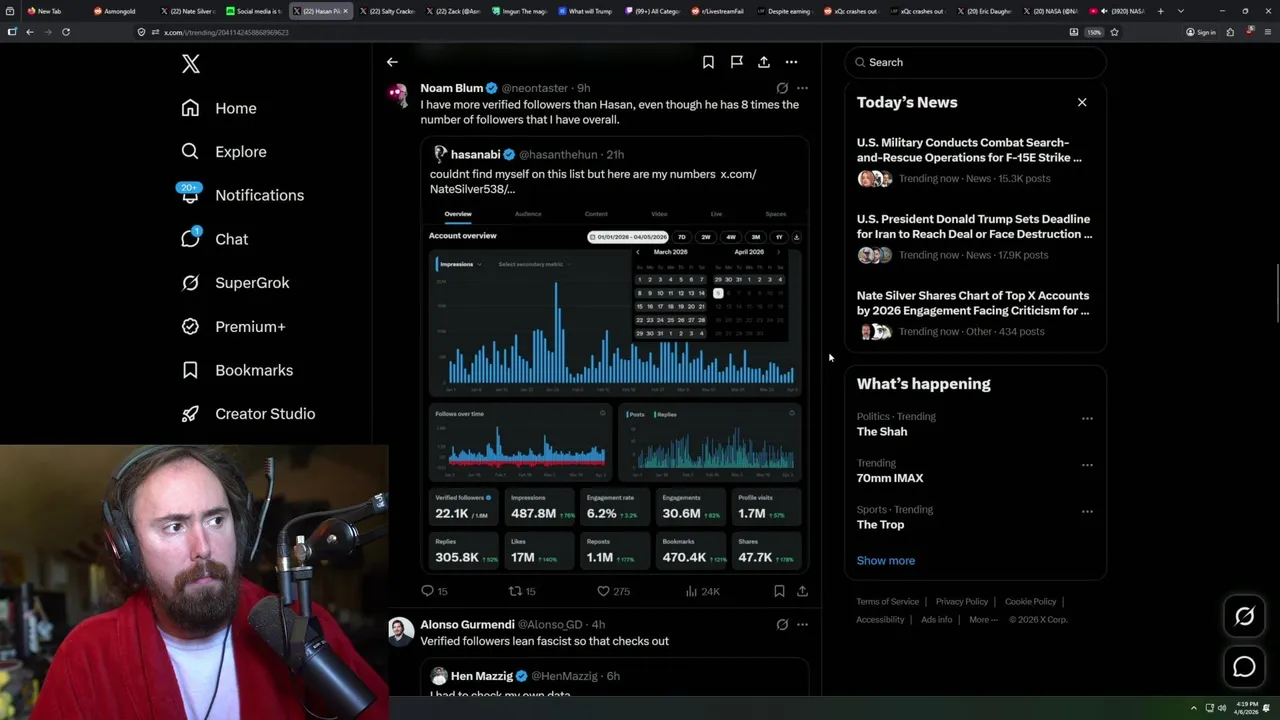Like Noam Blum's post with 275 likes
Viewport: 1280px width, 720px height.
click(x=613, y=591)
